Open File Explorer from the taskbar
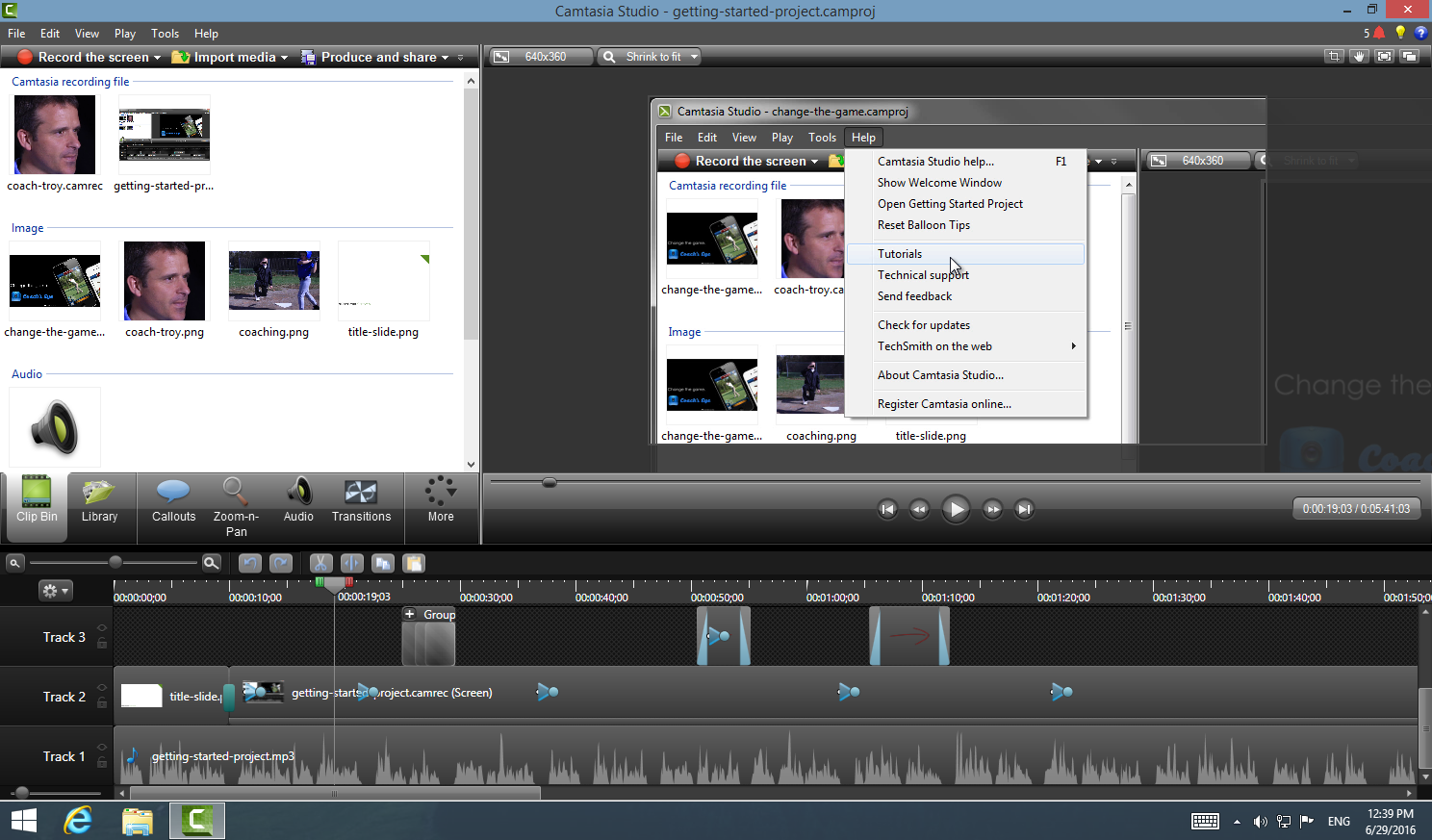 pyautogui.click(x=138, y=821)
